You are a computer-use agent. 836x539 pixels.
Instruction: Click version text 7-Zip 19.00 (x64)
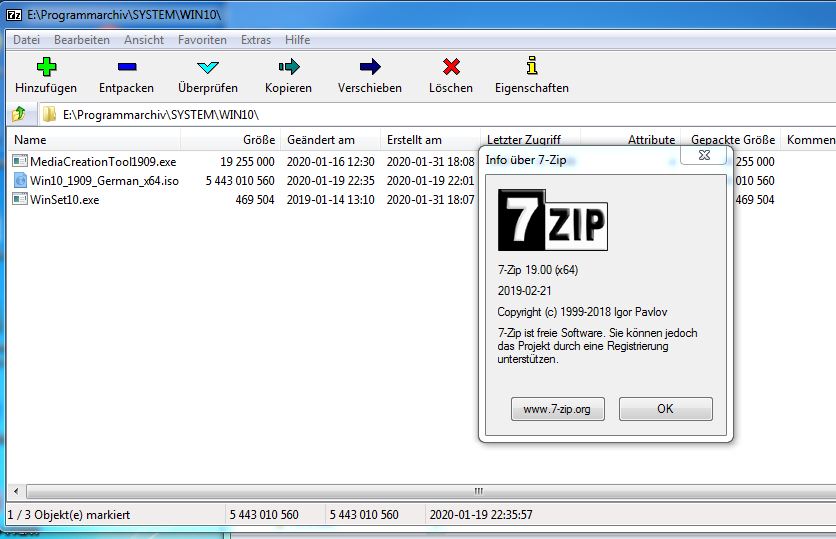tap(538, 270)
